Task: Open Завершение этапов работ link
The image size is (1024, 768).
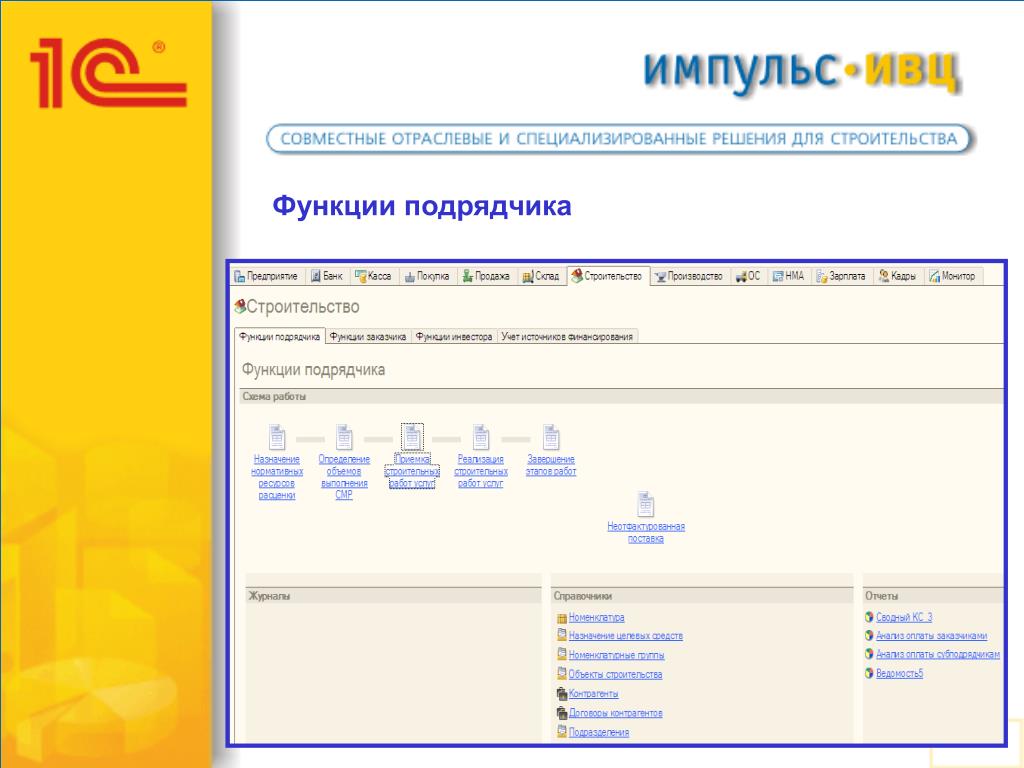Action: point(551,466)
